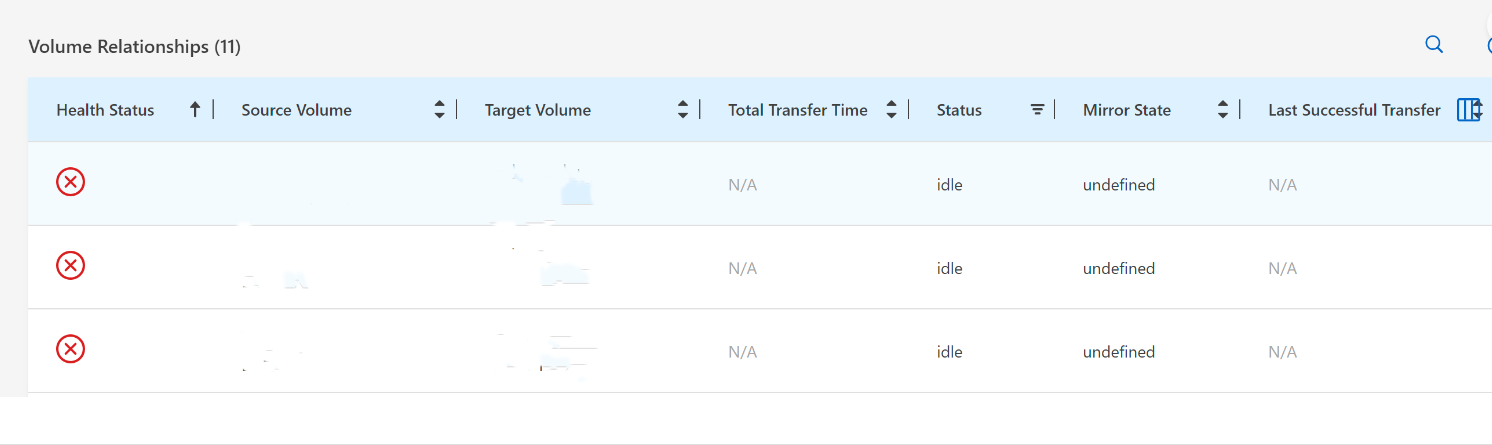The image size is (1492, 445).
Task: Click the Mirror State header label
Action: coord(1127,110)
